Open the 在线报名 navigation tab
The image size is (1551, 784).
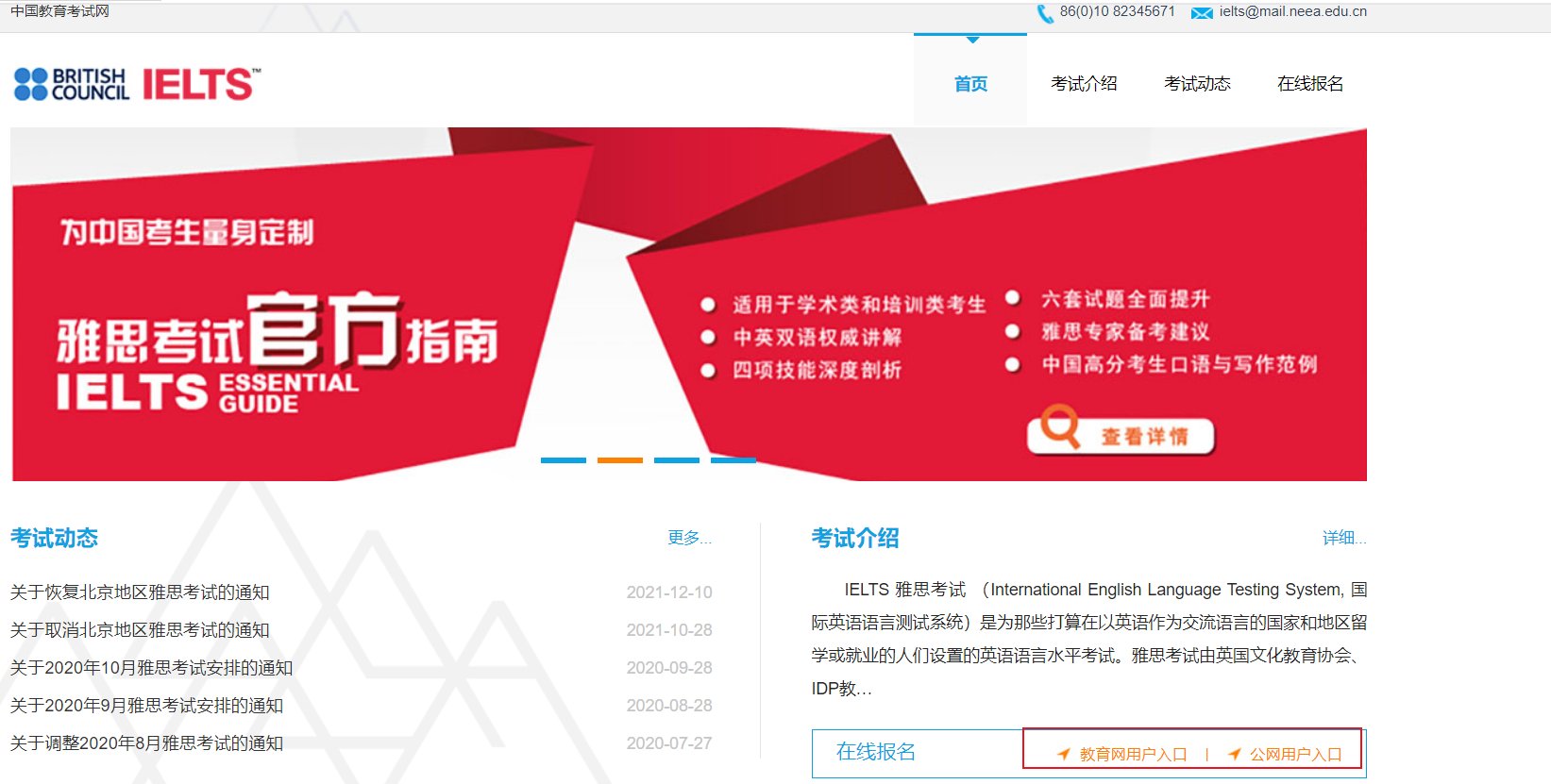[x=1310, y=83]
